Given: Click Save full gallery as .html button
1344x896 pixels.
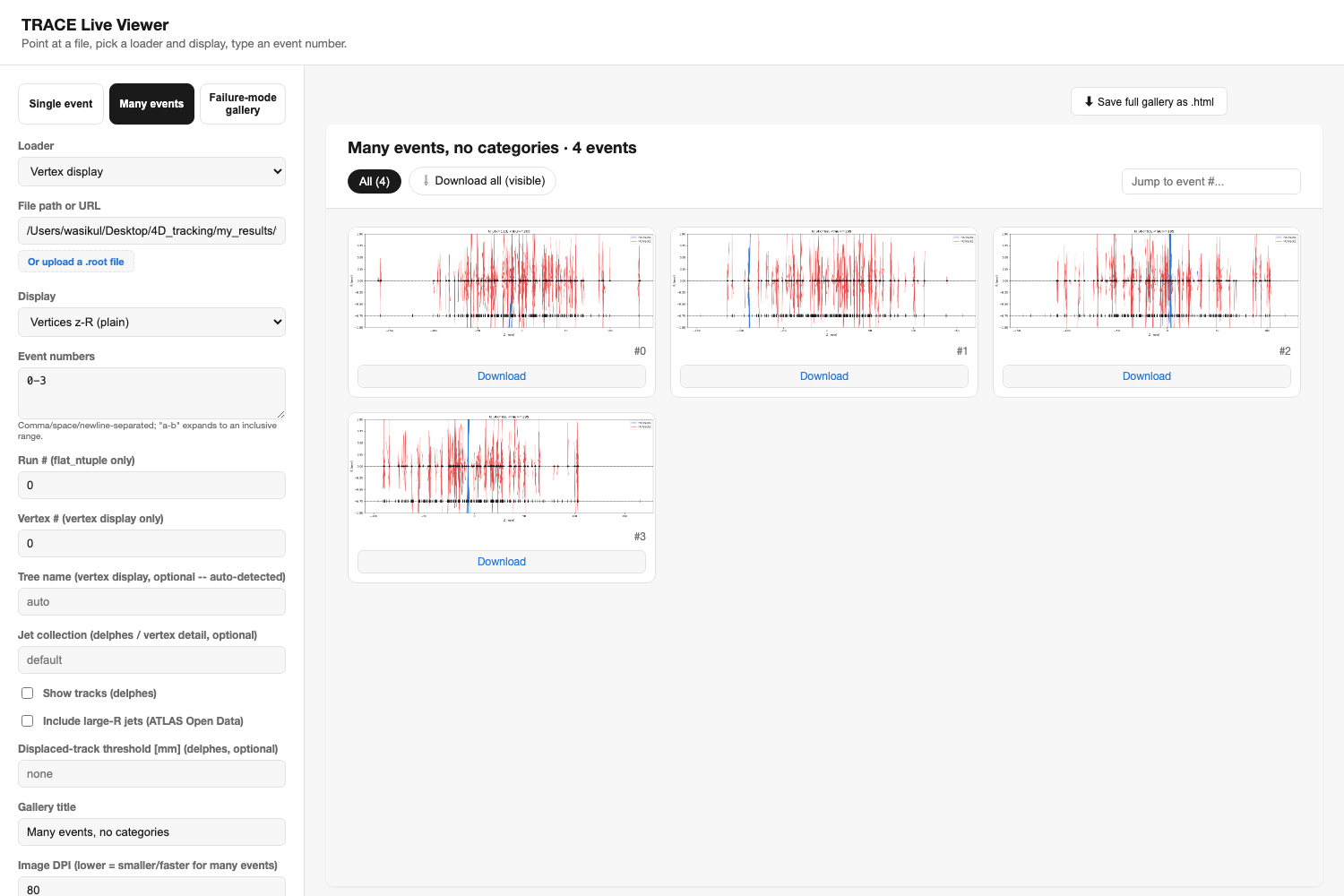Looking at the screenshot, I should 1149,102.
